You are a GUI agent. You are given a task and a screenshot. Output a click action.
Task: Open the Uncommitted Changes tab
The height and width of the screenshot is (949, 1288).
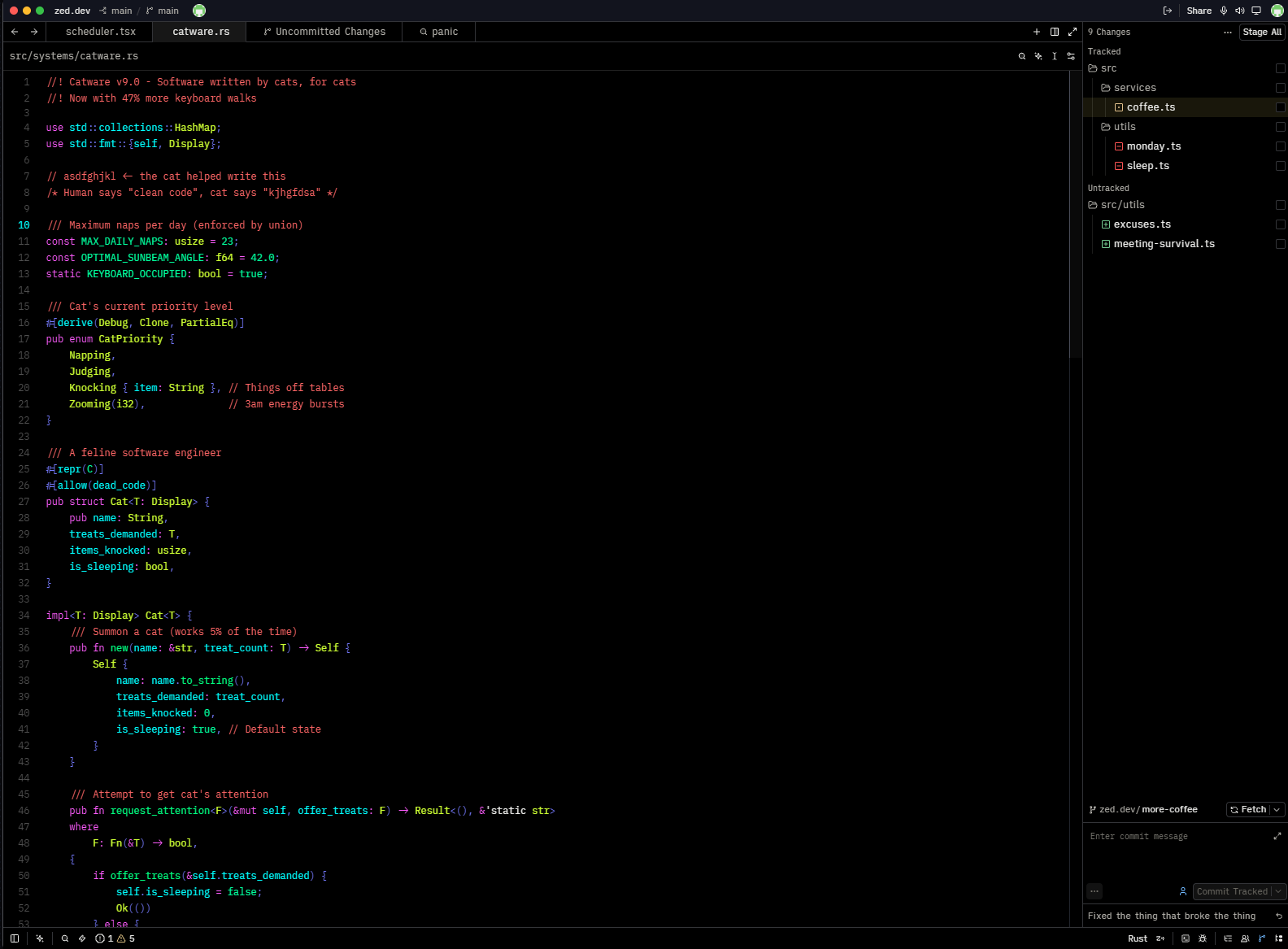[324, 32]
